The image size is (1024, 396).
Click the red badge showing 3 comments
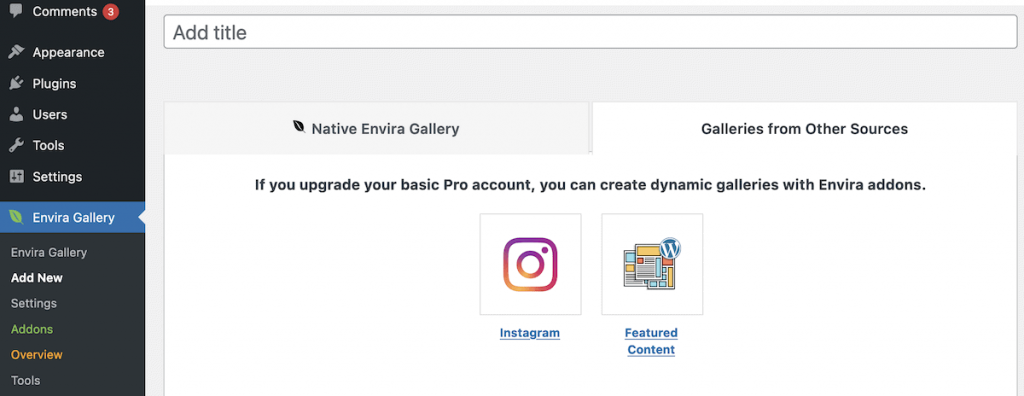pyautogui.click(x=110, y=12)
